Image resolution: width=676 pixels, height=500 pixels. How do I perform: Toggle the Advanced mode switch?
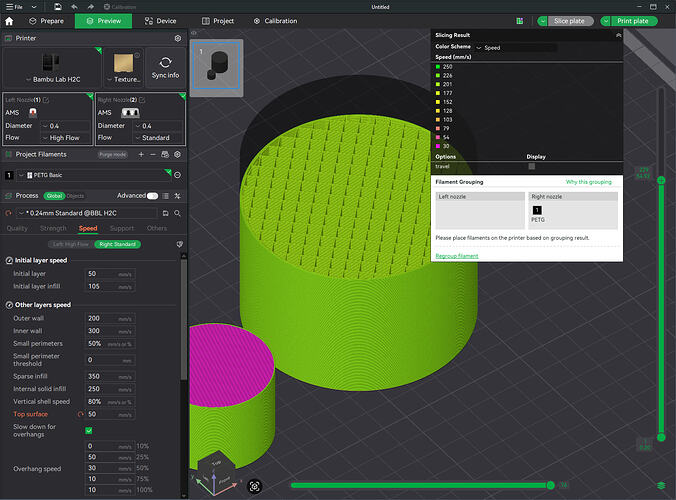coord(152,196)
